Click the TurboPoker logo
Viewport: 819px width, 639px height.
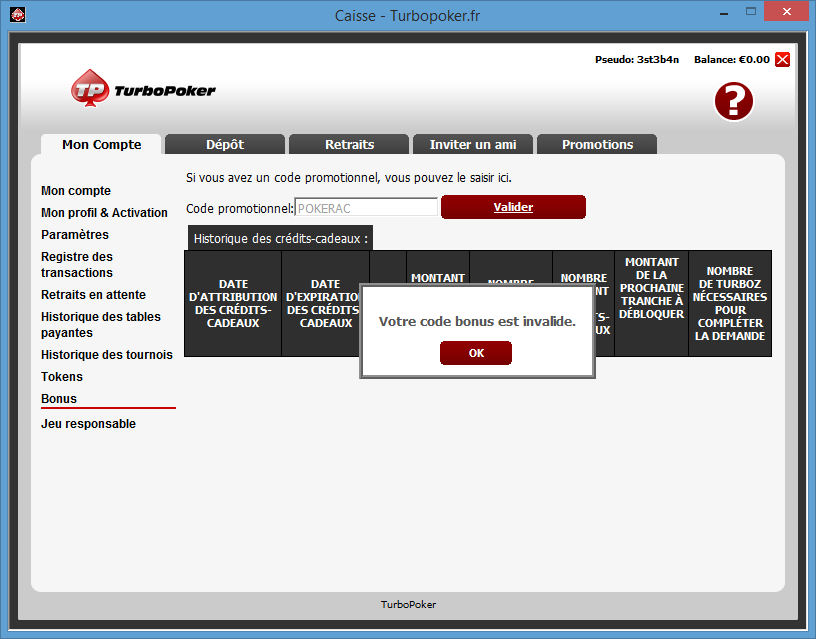tap(143, 89)
